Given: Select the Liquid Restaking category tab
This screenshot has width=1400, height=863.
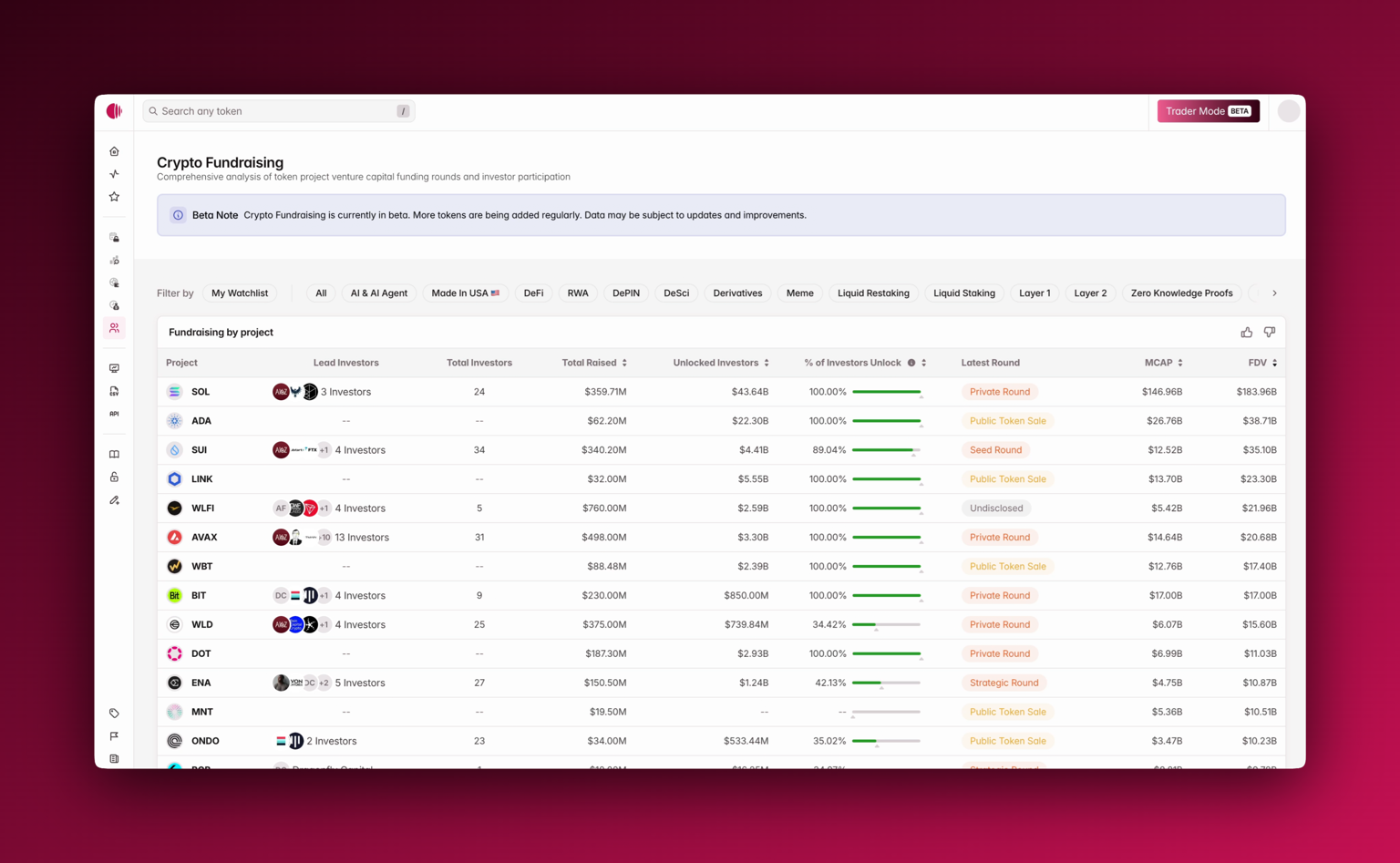Looking at the screenshot, I should [873, 293].
